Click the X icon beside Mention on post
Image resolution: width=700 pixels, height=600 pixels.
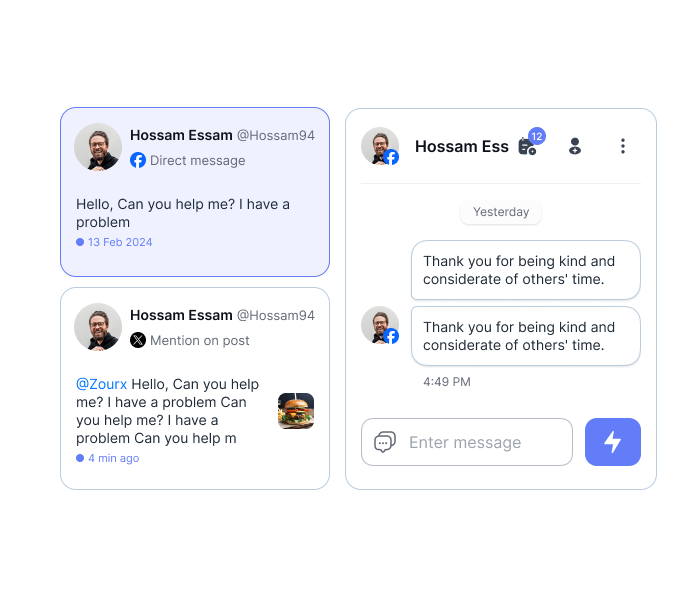click(x=138, y=340)
